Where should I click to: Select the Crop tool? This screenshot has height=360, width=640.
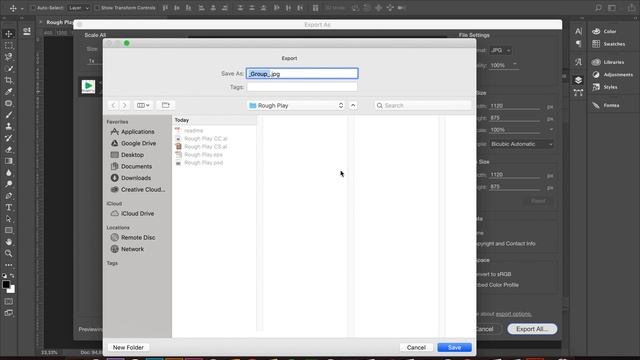(x=9, y=80)
